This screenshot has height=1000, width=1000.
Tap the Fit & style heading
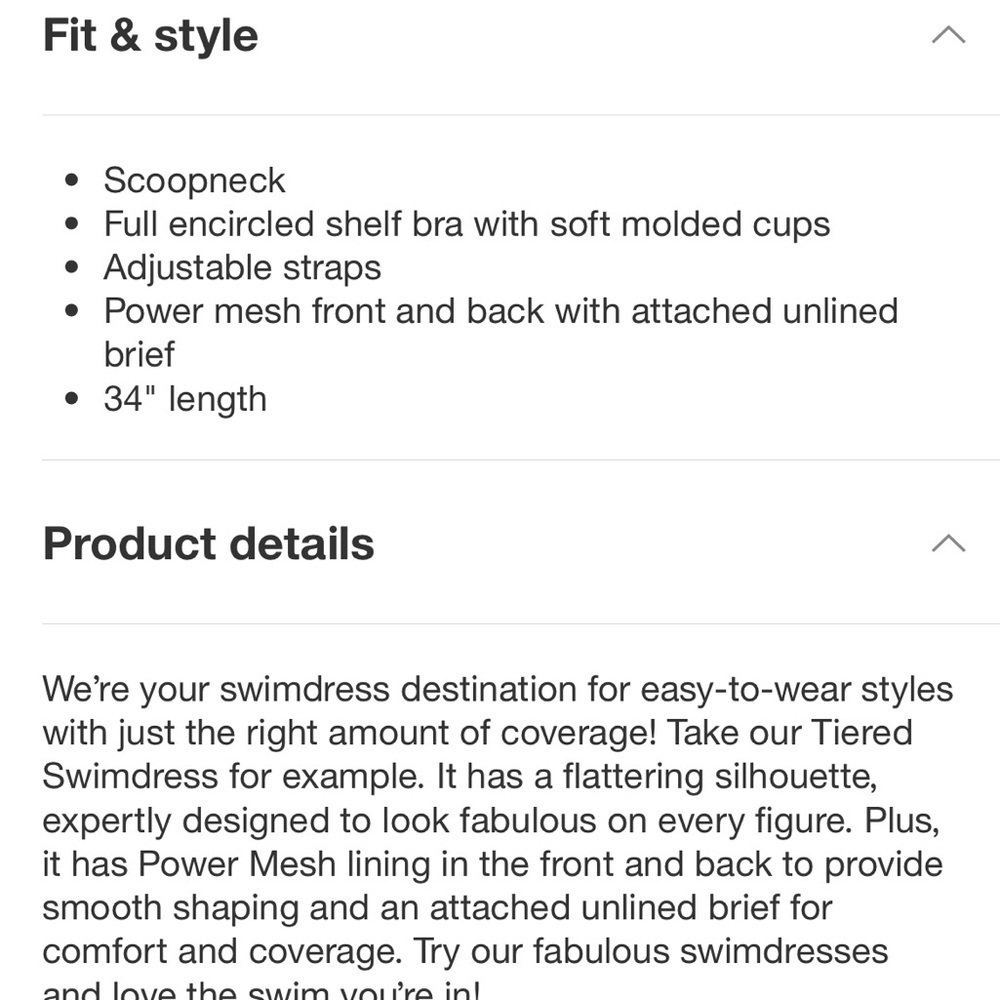151,36
